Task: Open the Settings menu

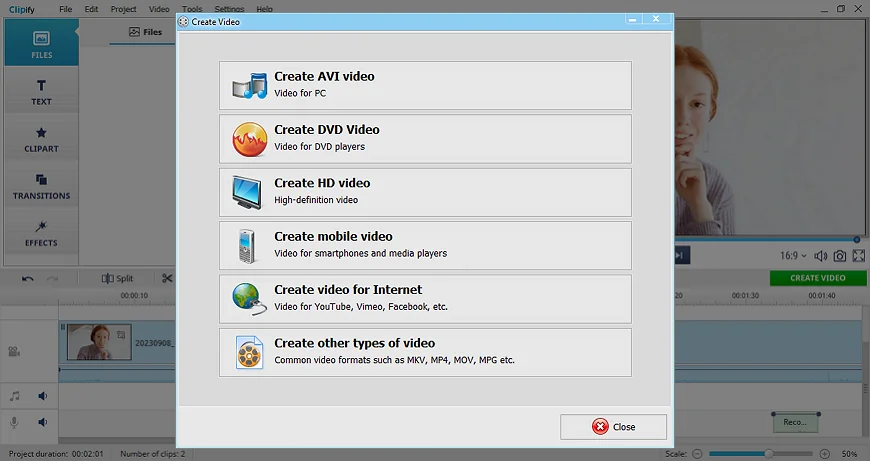Action: [x=229, y=9]
